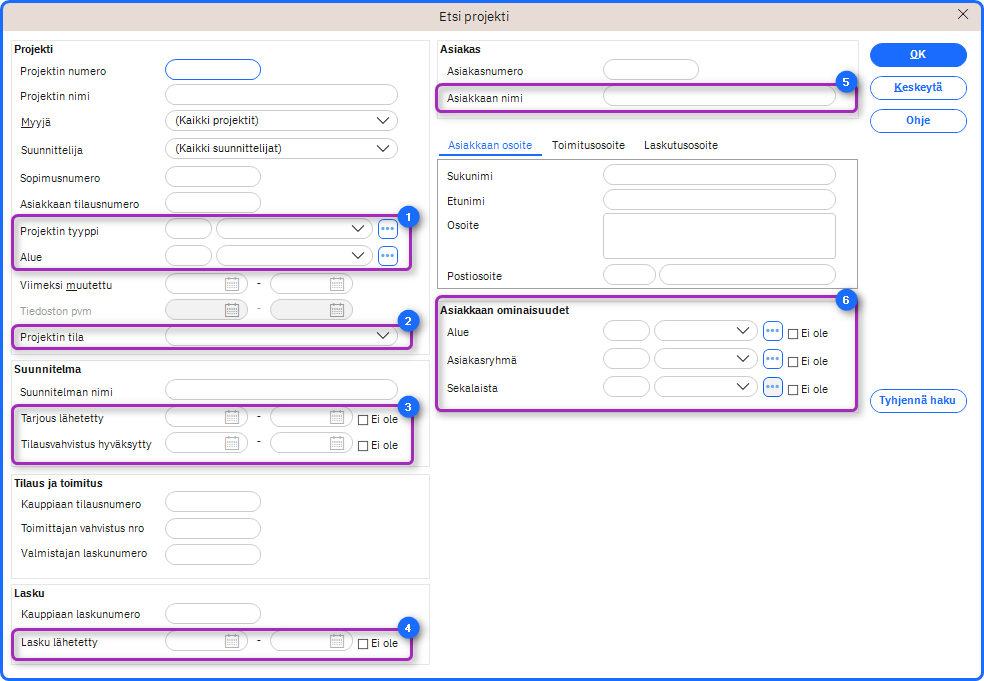Click the browse button for Sekalaista
Viewport: 984px width, 681px height.
773,387
